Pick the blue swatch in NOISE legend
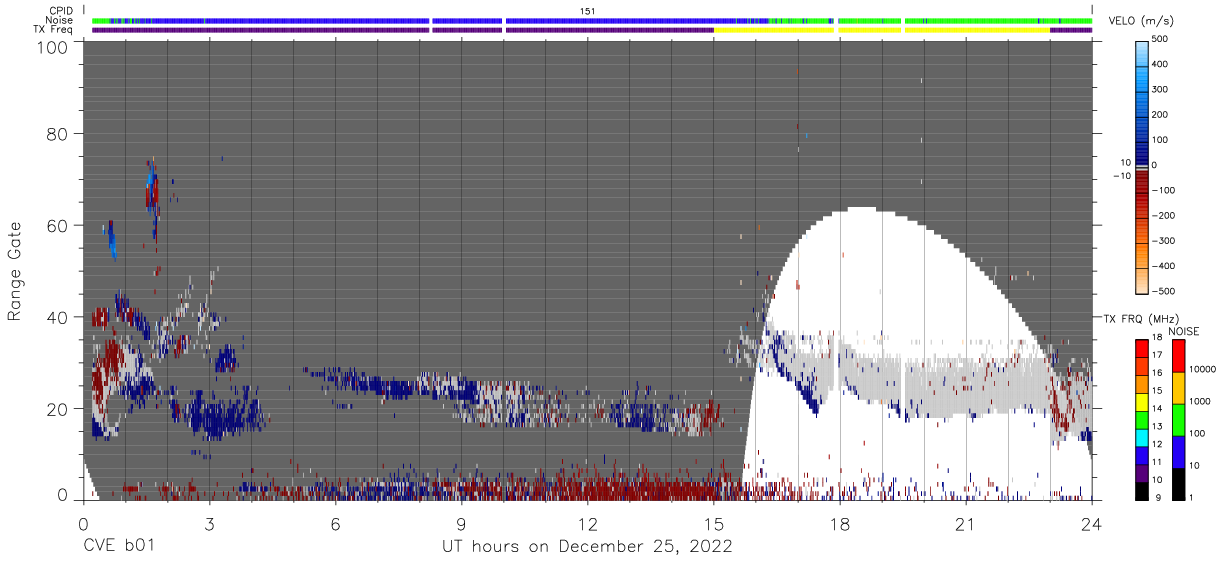The image size is (1228, 567). tap(1178, 451)
